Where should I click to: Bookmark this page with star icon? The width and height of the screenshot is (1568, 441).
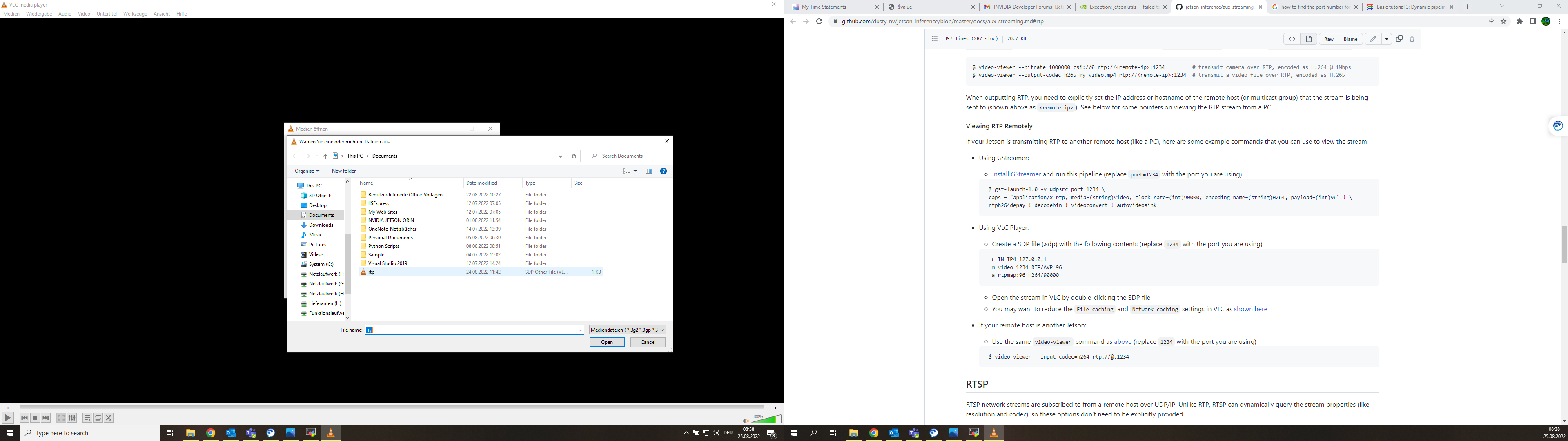[1503, 21]
